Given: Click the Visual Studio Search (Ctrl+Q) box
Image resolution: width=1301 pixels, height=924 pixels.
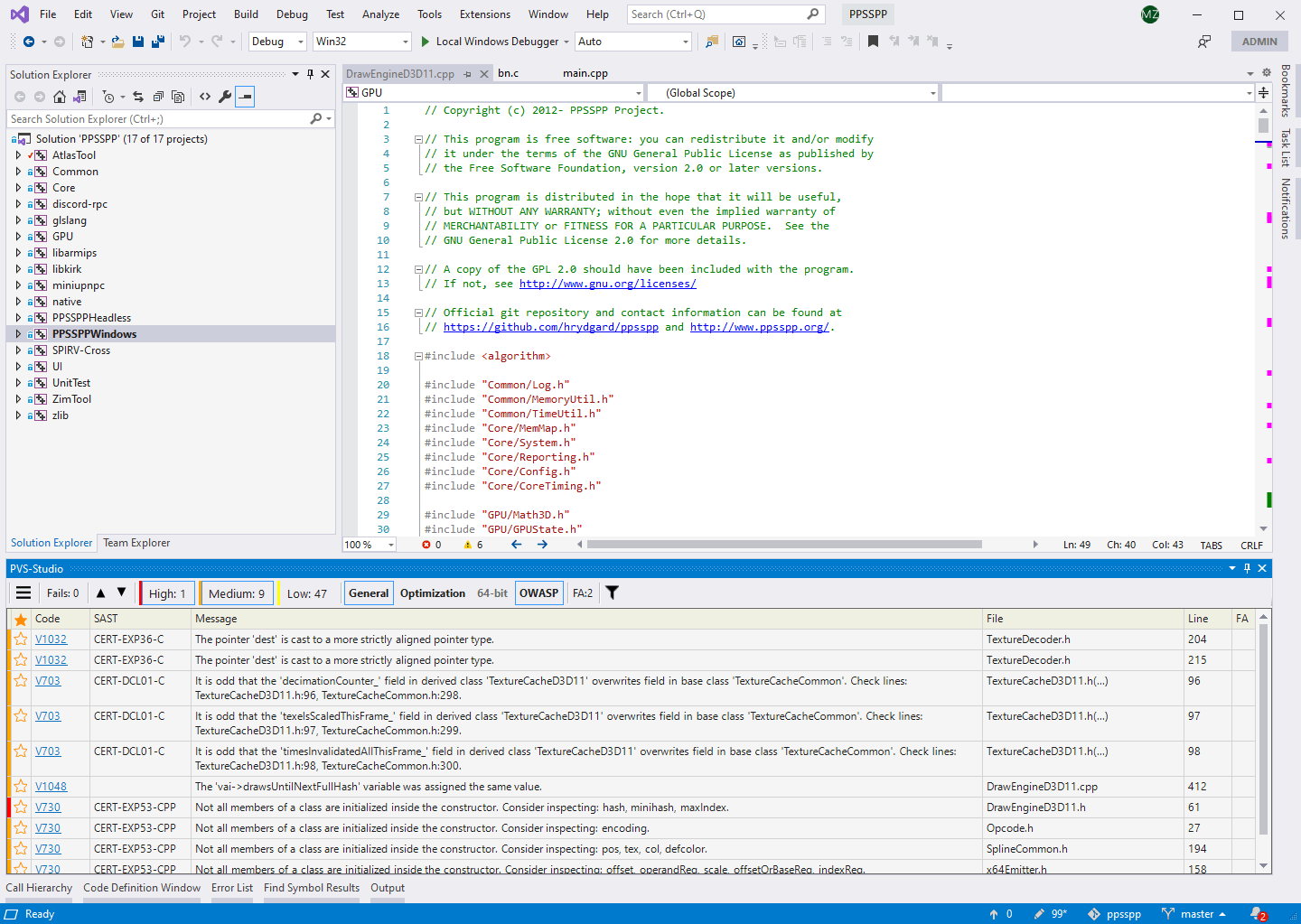Looking at the screenshot, I should pyautogui.click(x=725, y=14).
